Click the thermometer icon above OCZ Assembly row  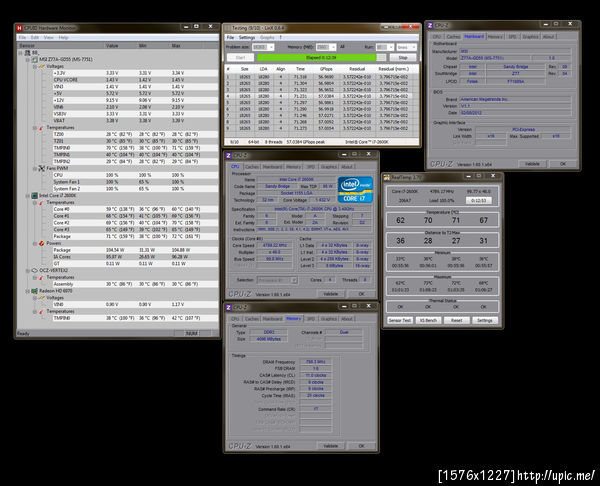(x=41, y=277)
